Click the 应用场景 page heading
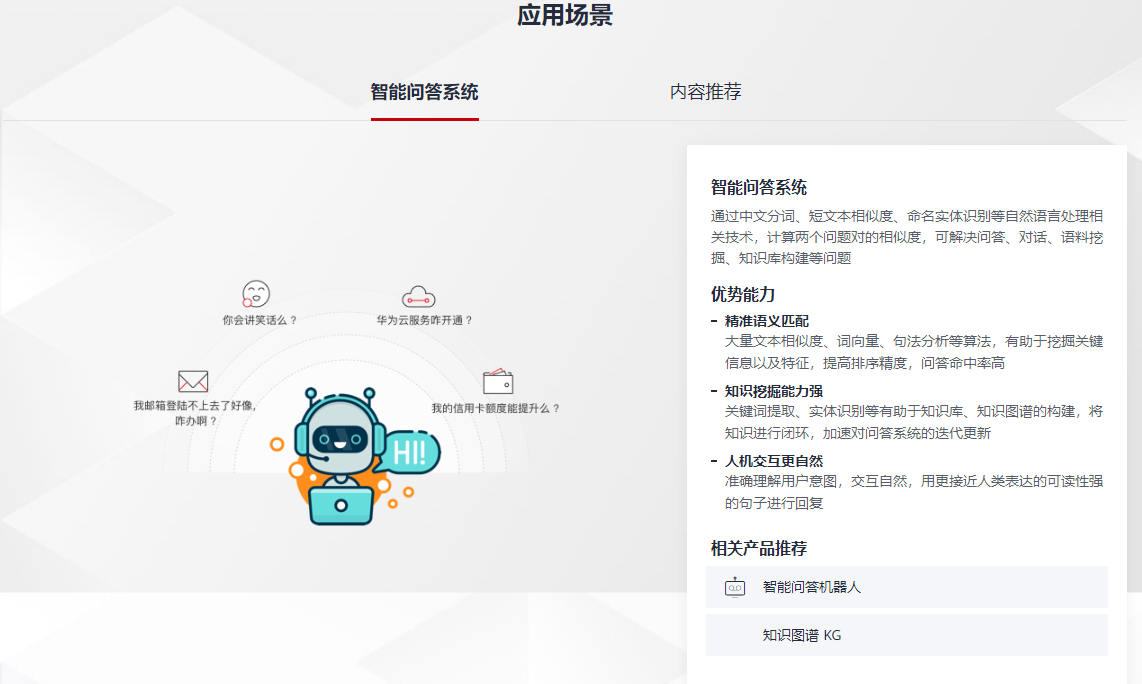 (565, 15)
